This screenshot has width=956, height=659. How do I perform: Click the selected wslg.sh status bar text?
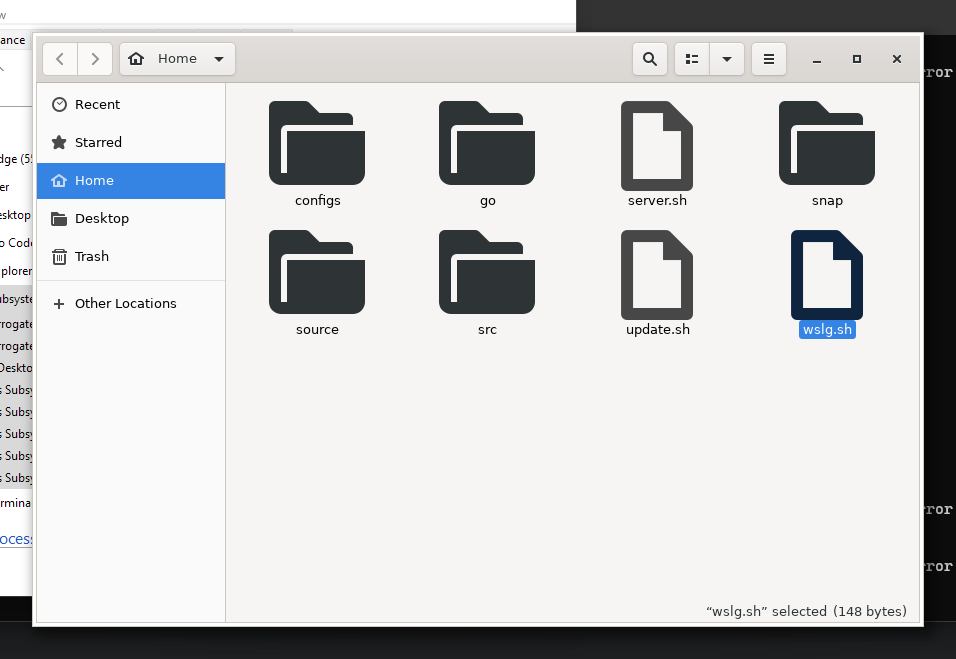tap(806, 611)
